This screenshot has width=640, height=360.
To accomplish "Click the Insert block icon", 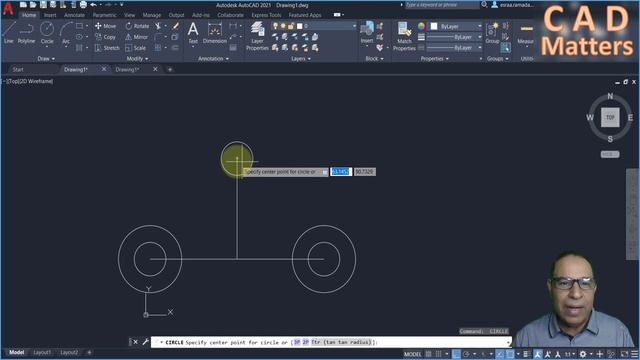I will click(x=367, y=32).
